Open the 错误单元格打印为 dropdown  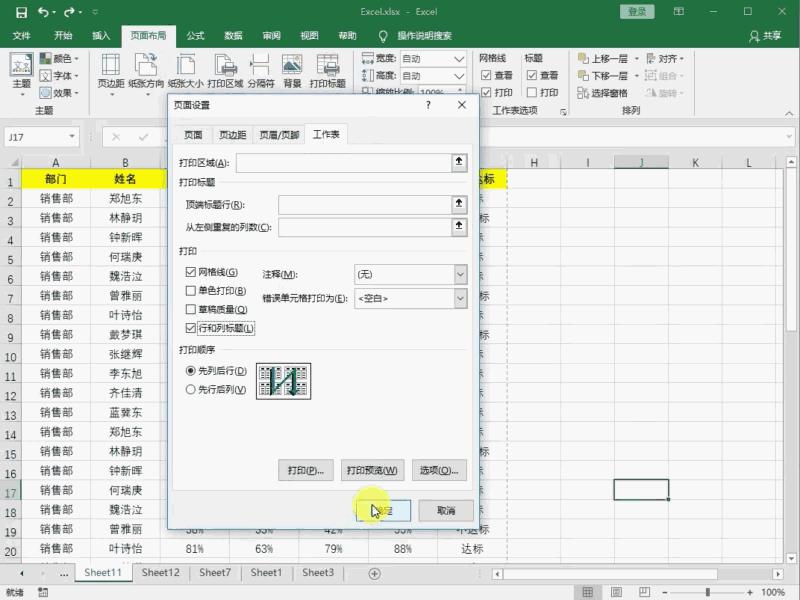click(x=460, y=297)
